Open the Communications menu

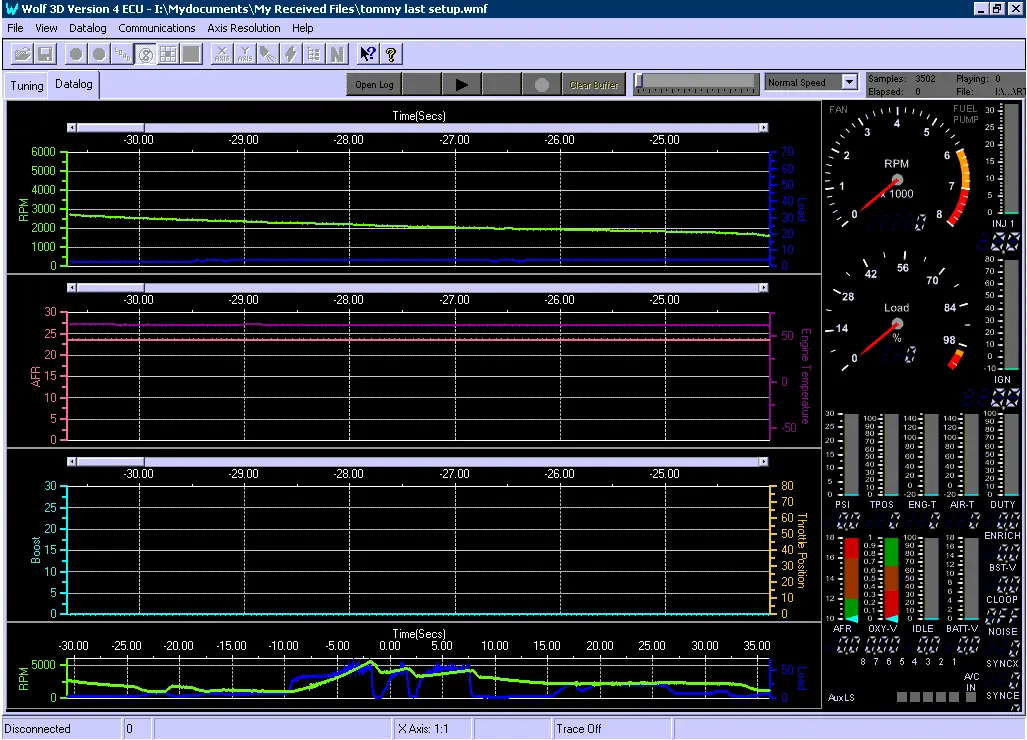coord(157,28)
